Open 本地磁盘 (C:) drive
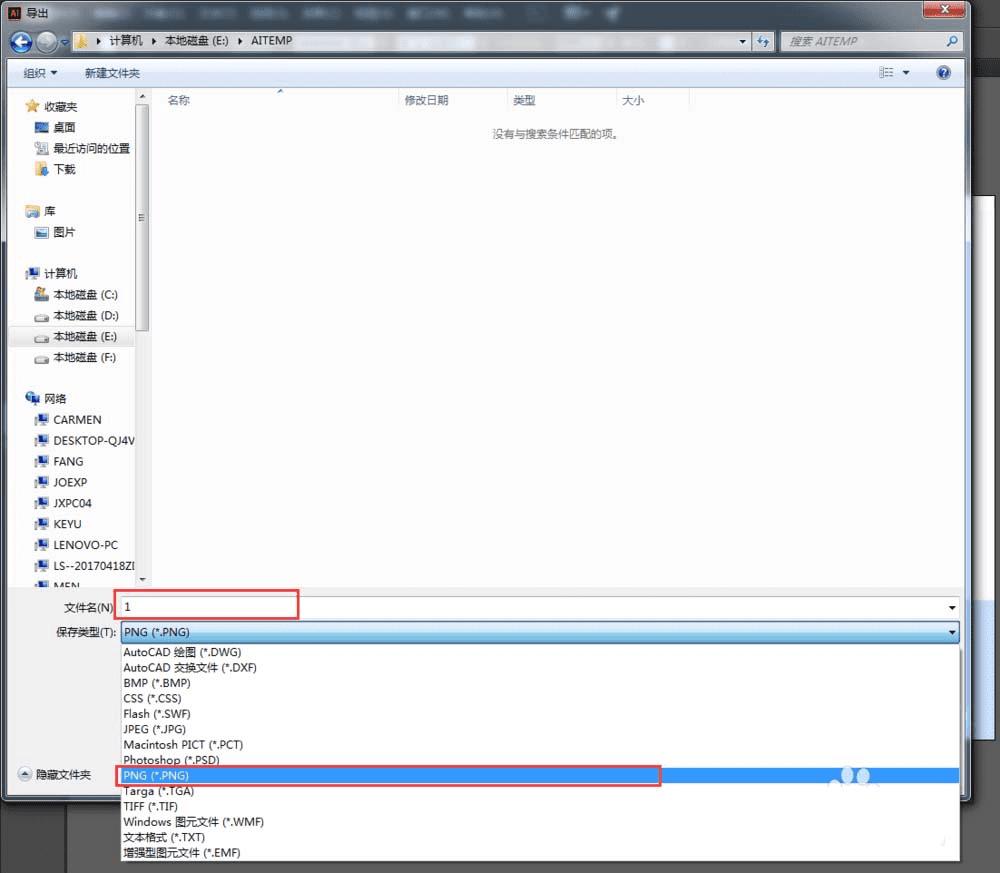The width and height of the screenshot is (1000, 873). [x=85, y=295]
